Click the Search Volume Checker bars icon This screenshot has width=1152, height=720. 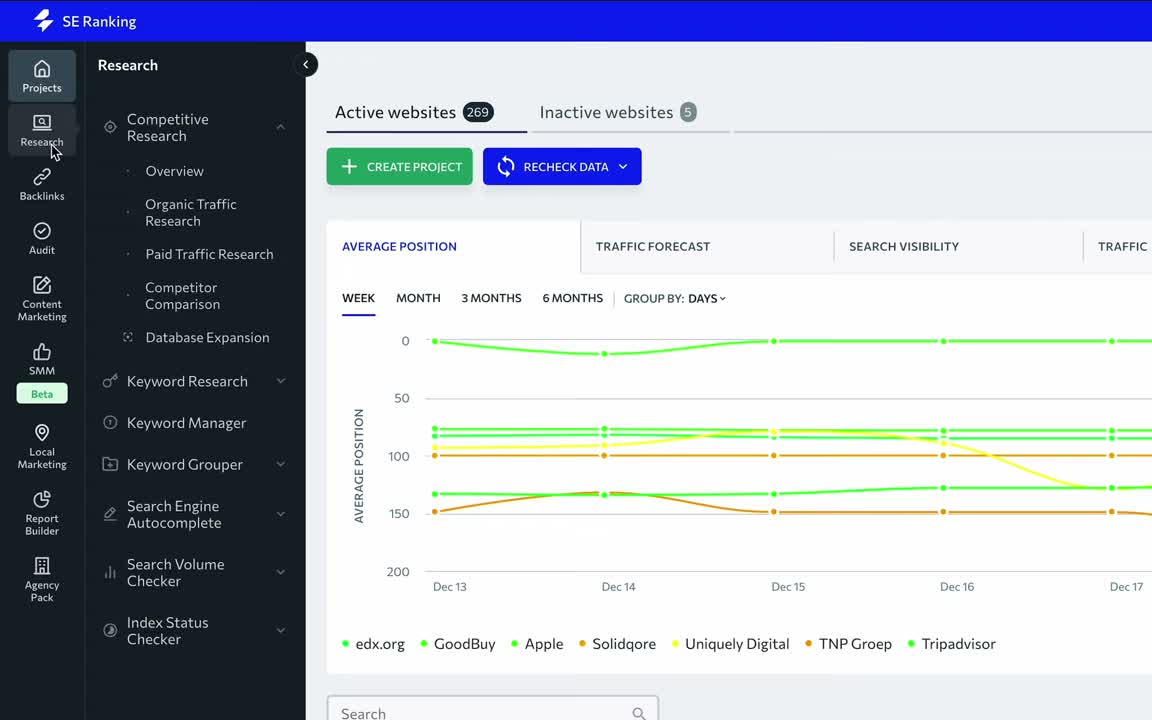coord(110,572)
